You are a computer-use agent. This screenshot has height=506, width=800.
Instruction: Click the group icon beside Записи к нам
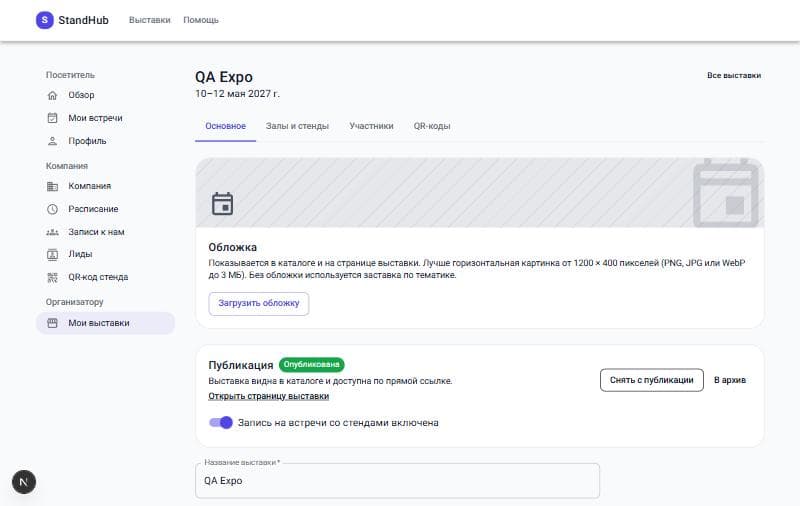pyautogui.click(x=53, y=232)
